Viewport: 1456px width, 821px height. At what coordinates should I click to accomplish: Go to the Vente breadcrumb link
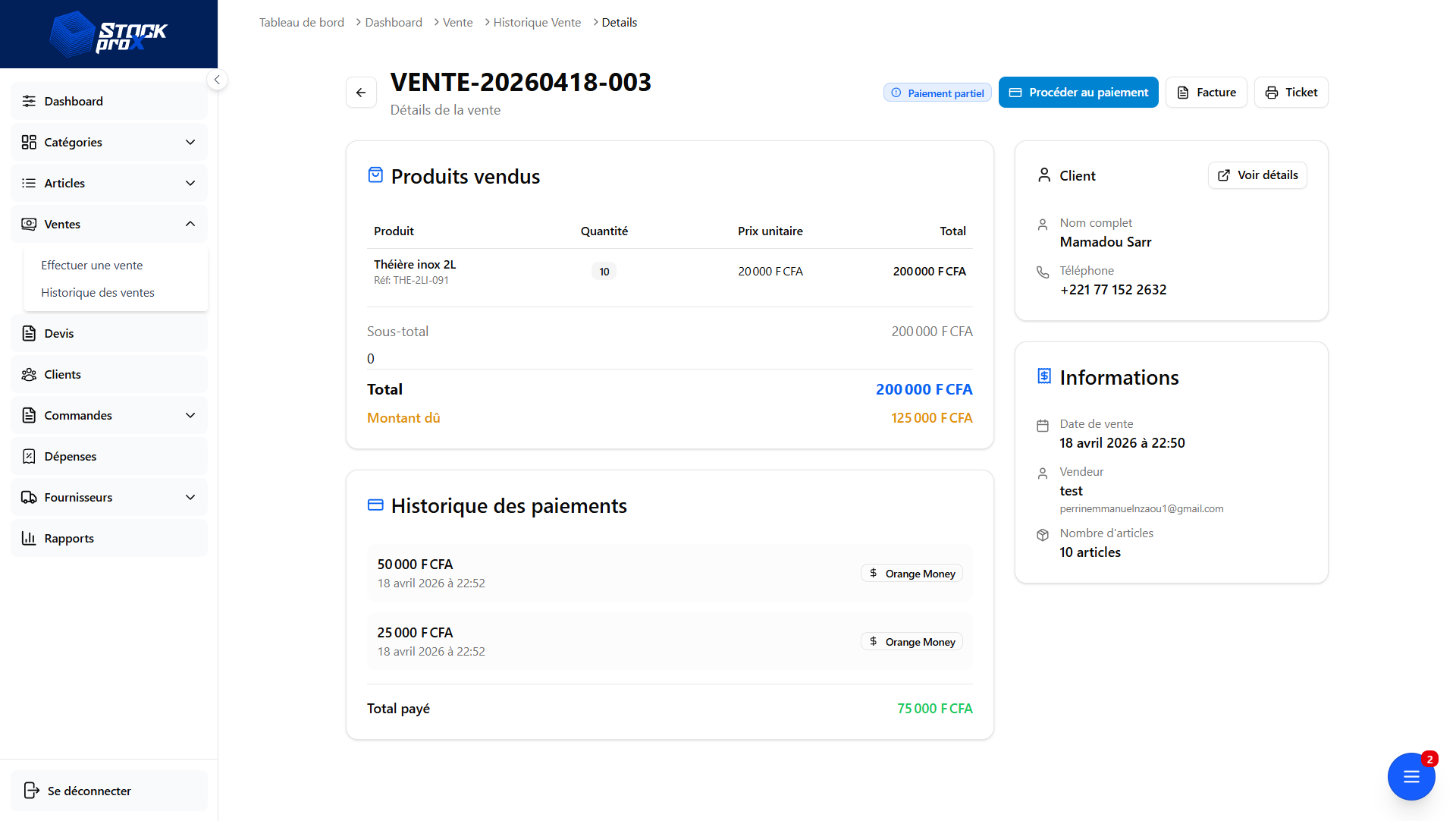click(x=457, y=22)
